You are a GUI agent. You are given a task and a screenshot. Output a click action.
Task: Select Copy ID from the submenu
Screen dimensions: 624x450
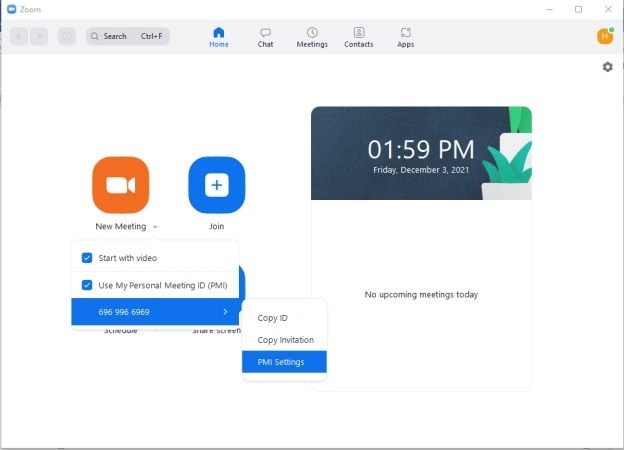pyautogui.click(x=273, y=318)
